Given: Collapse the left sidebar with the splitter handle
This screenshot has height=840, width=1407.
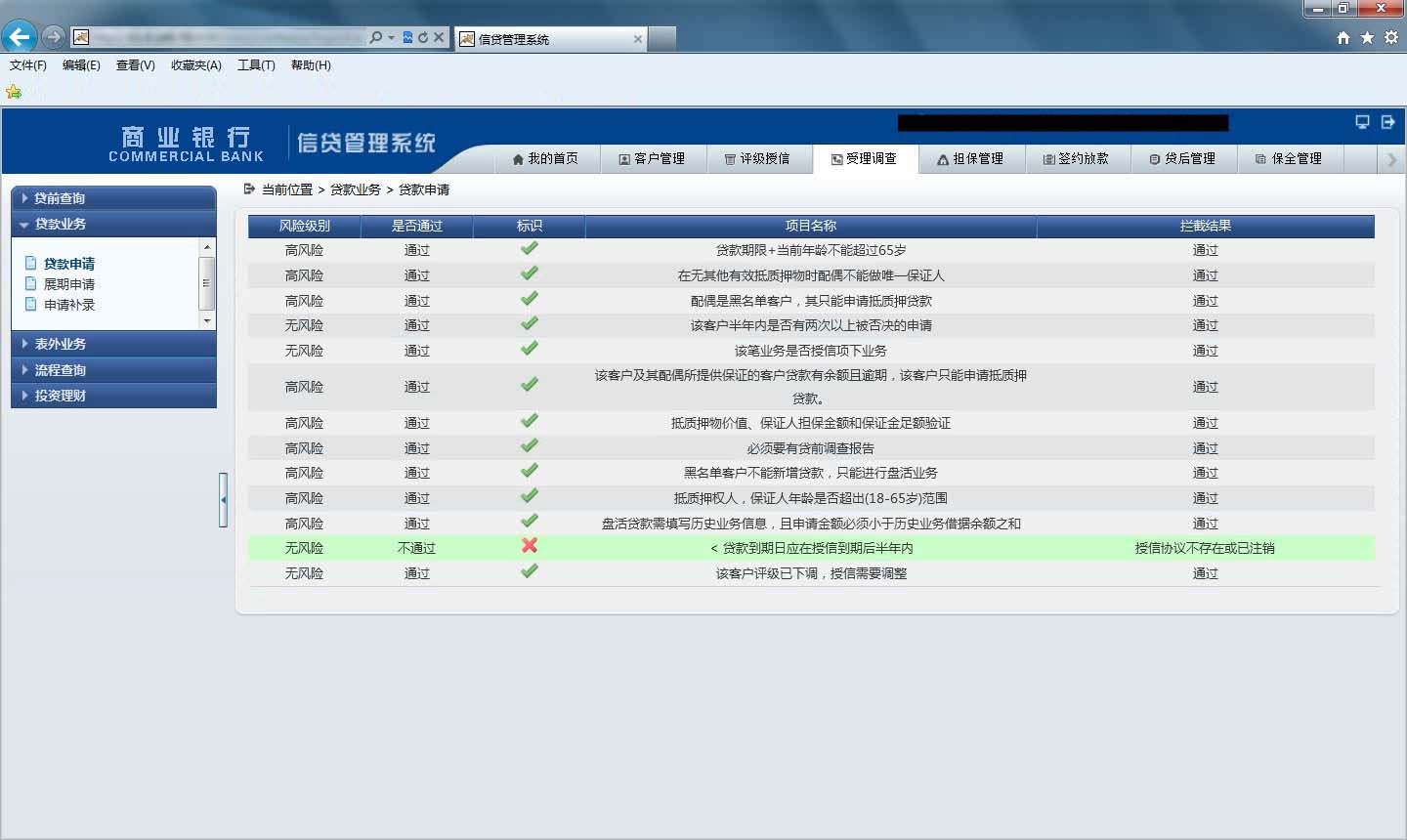Looking at the screenshot, I should [224, 499].
